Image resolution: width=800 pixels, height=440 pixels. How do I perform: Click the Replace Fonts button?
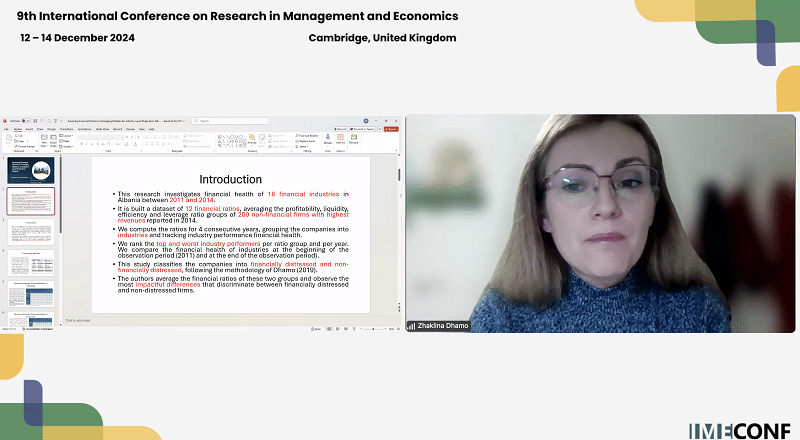pyautogui.click(x=305, y=139)
